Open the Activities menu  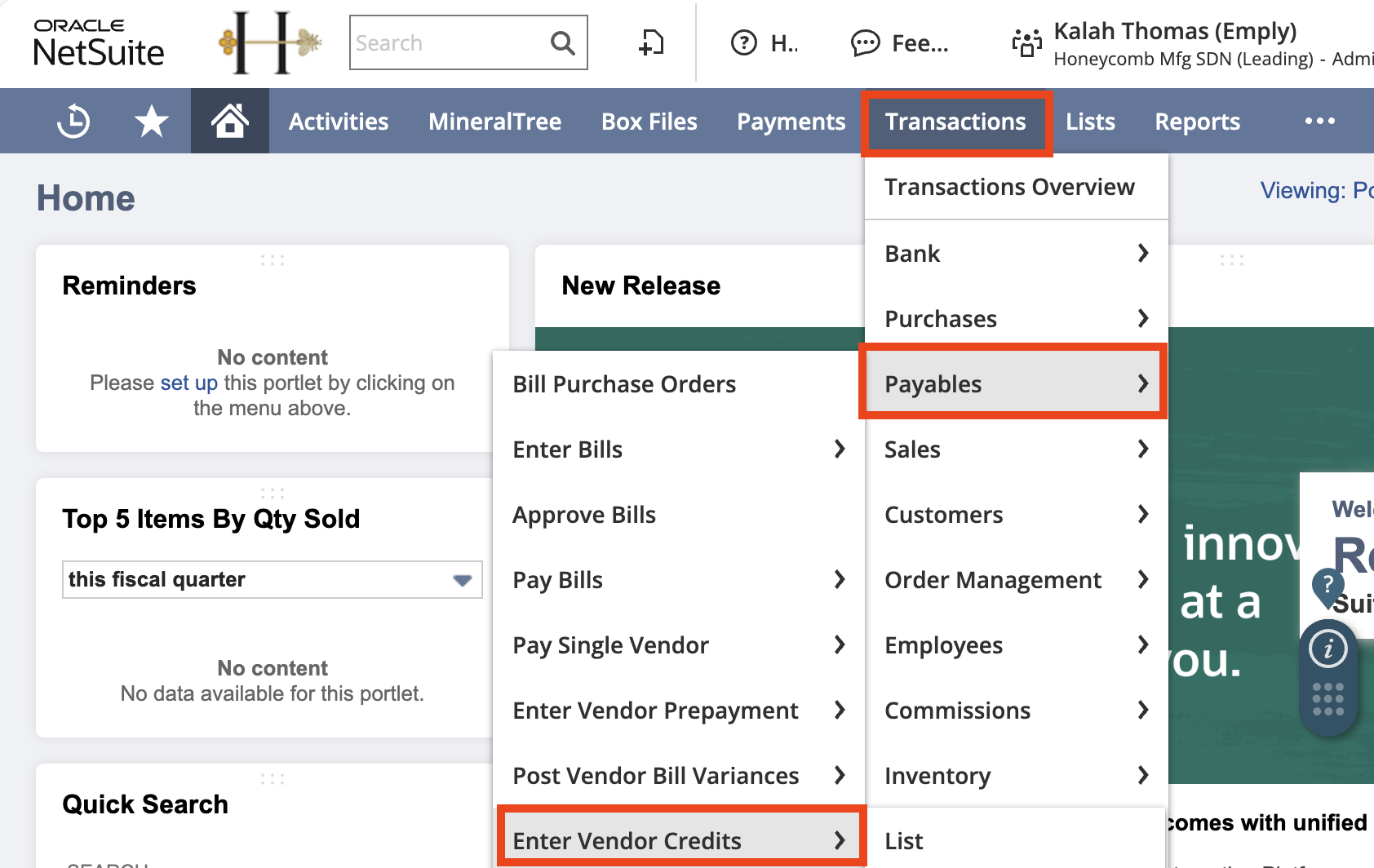pos(339,121)
